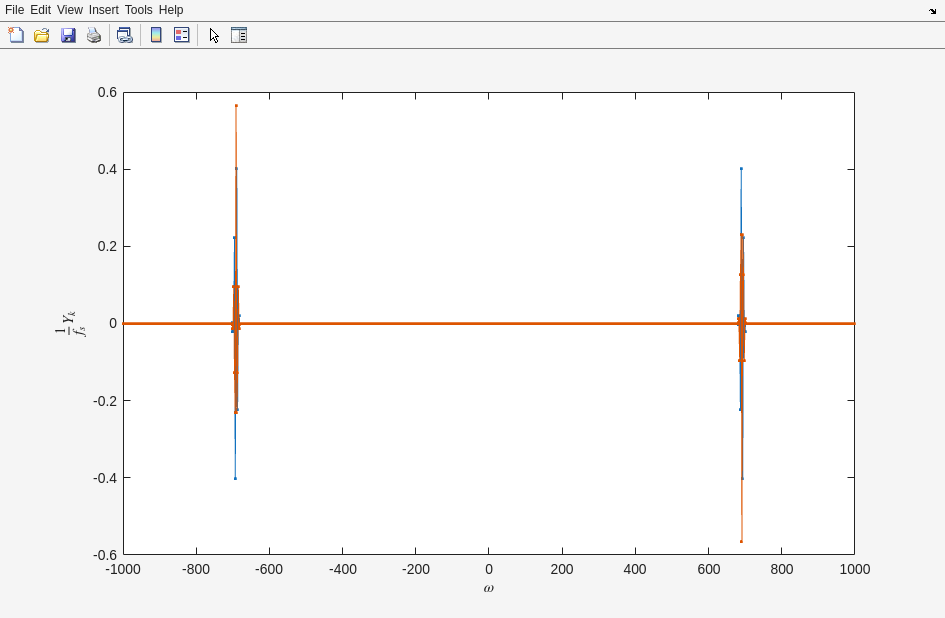The height and width of the screenshot is (618, 945).
Task: Select the ω x-axis label
Action: pos(488,588)
